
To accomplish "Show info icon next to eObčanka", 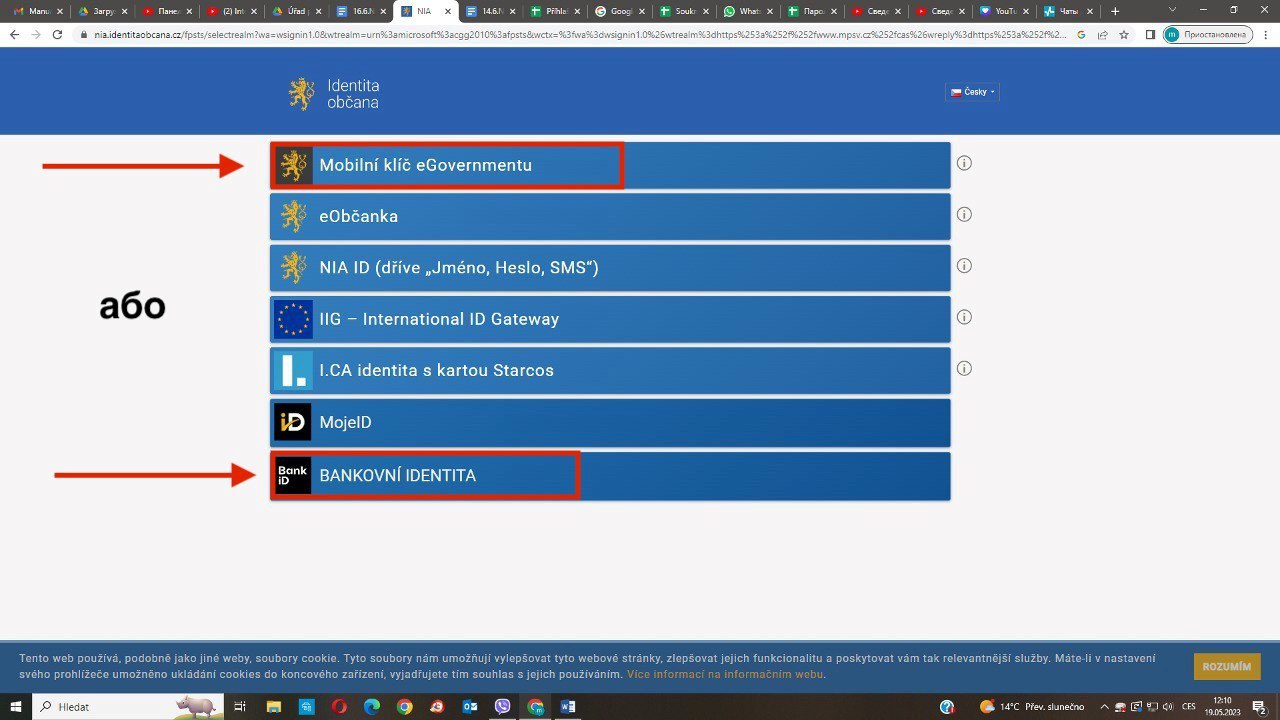I will click(x=964, y=214).
